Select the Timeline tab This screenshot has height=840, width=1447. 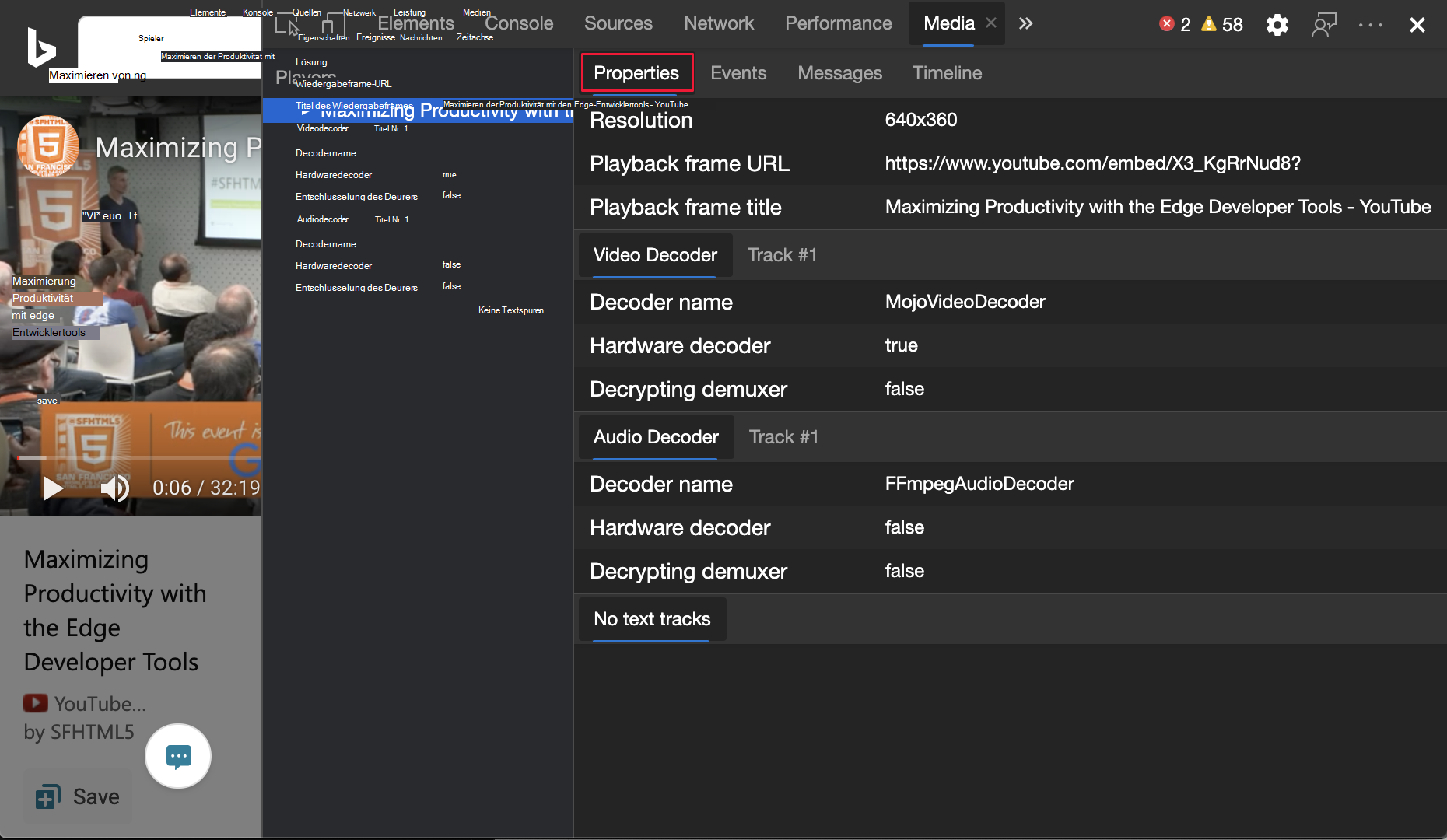947,73
